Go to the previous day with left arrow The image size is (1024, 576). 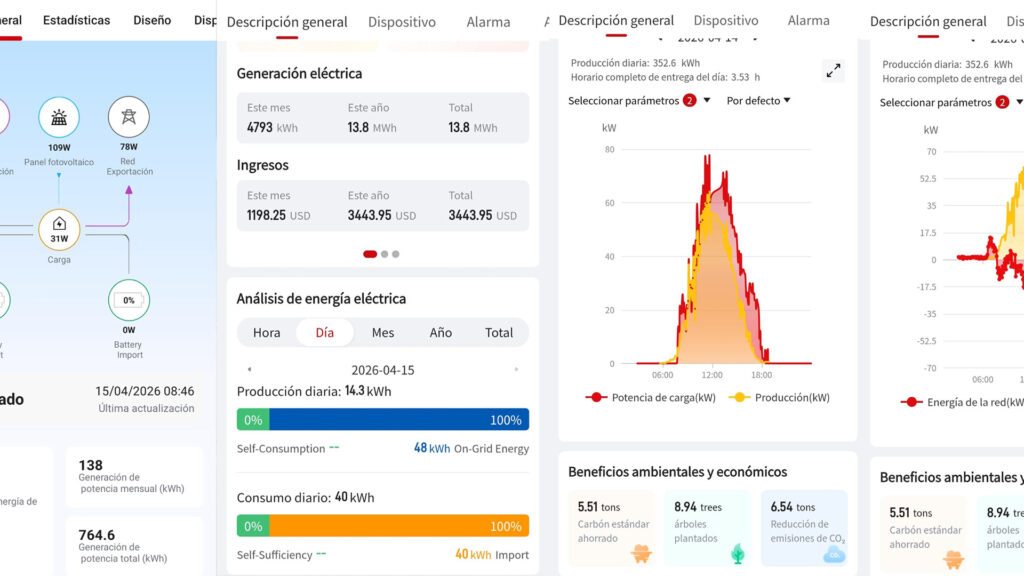pos(249,370)
